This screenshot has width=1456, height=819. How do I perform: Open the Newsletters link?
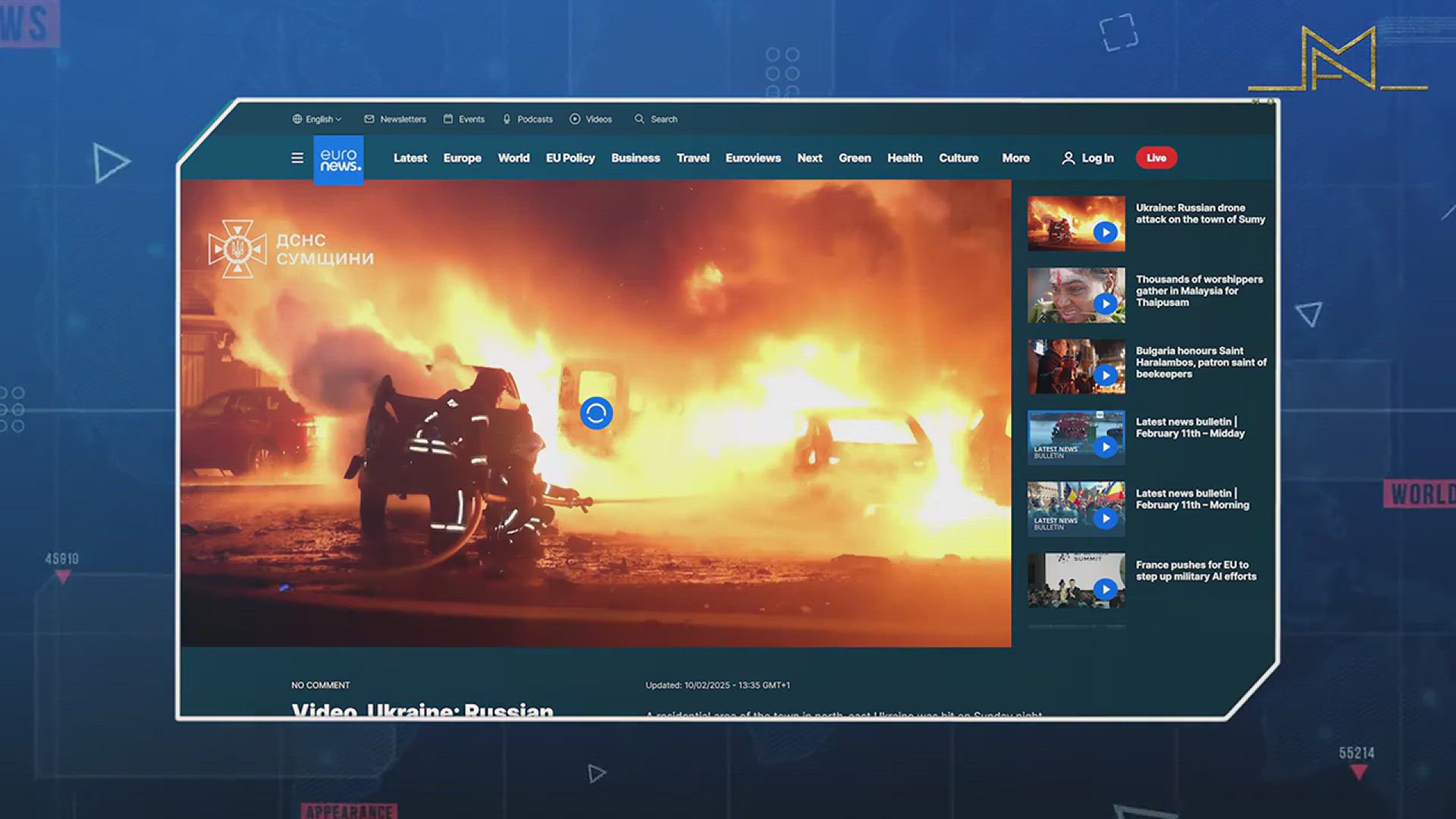coord(403,119)
